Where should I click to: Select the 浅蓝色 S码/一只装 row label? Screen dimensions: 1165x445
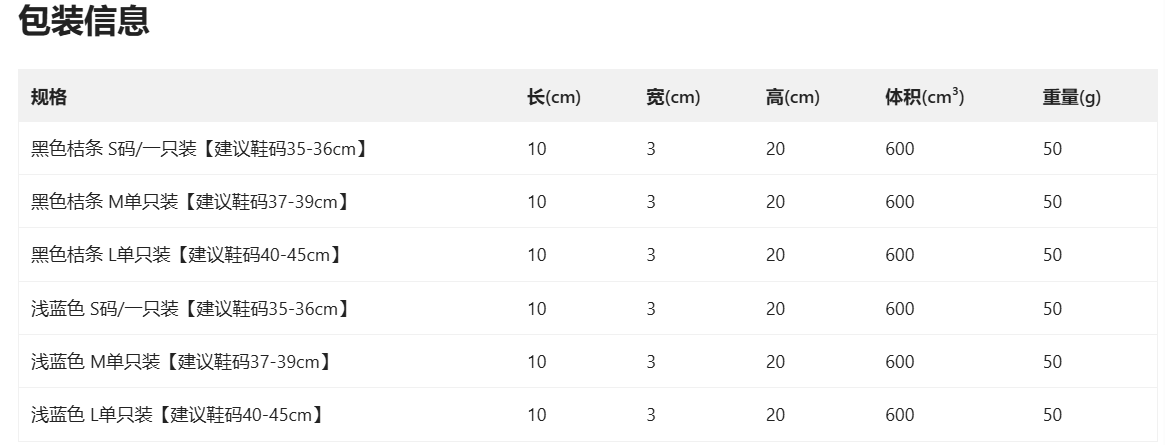point(190,309)
